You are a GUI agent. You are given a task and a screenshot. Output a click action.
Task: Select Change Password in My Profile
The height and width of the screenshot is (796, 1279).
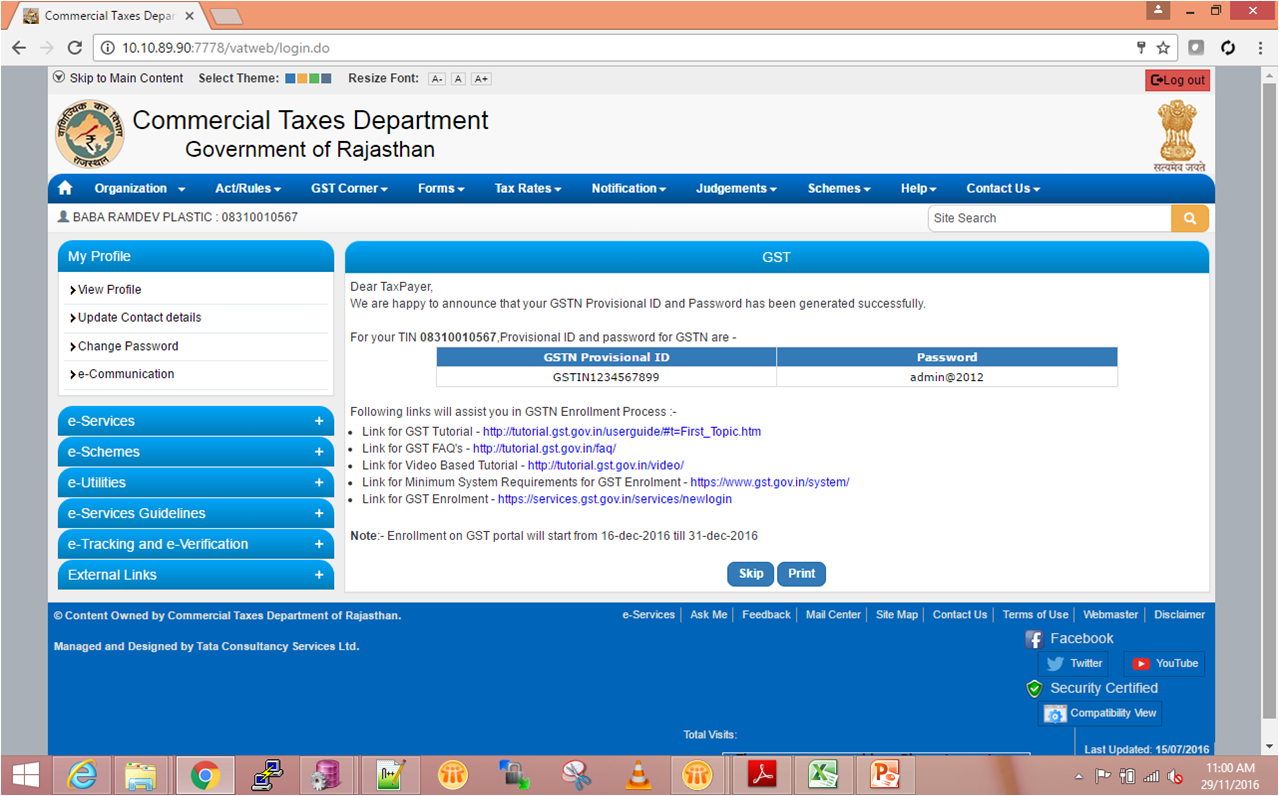128,346
